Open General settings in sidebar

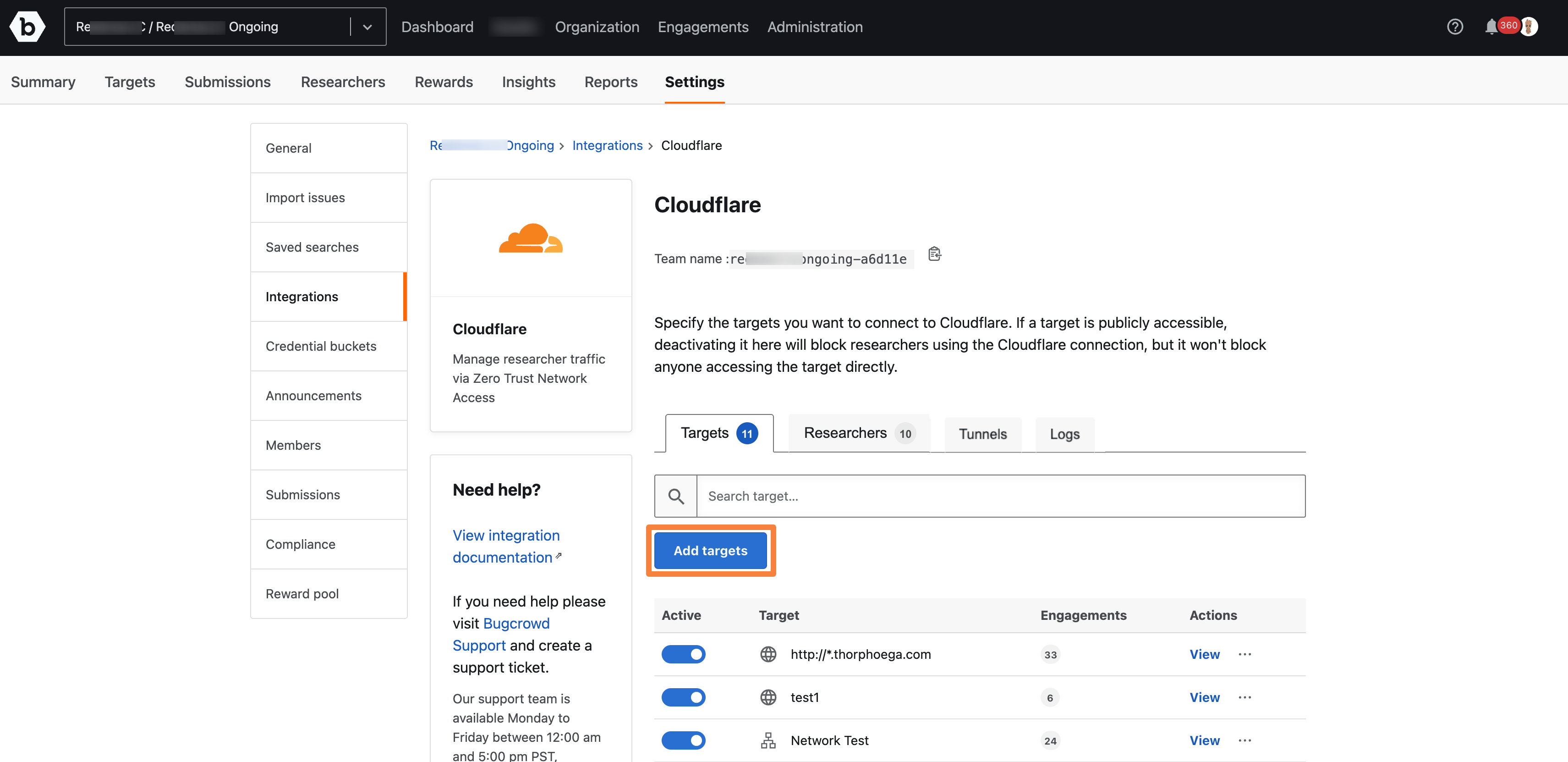(329, 148)
